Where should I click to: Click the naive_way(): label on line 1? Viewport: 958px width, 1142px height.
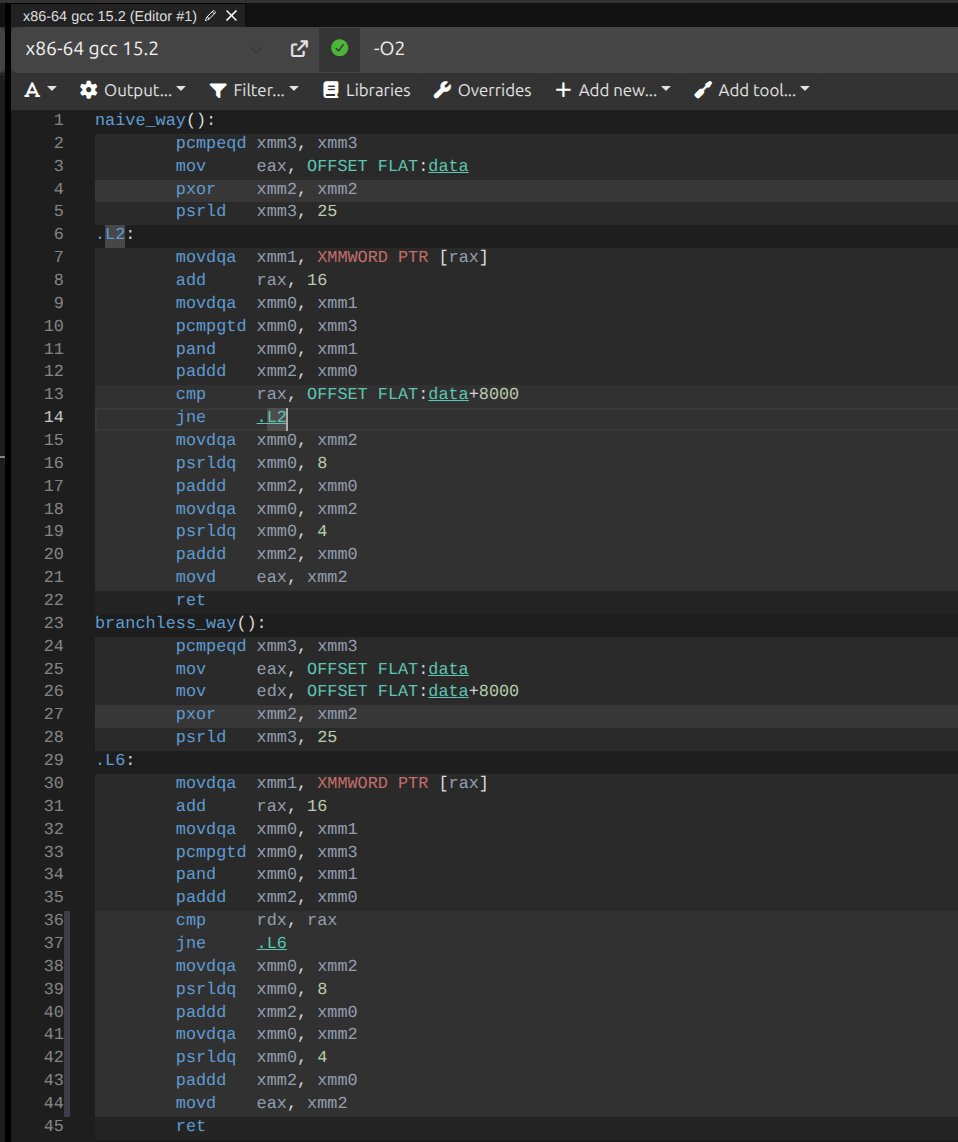(x=155, y=120)
